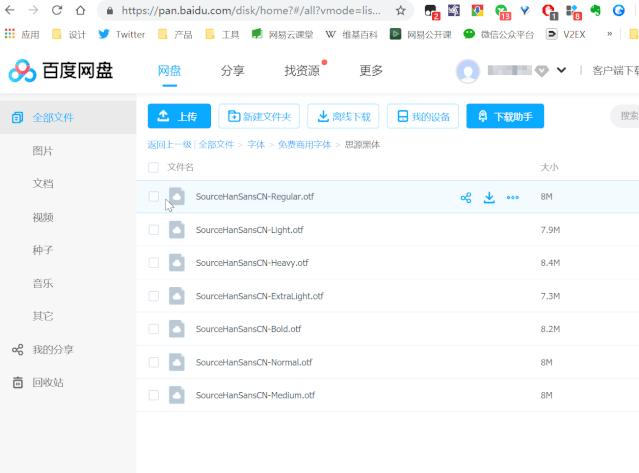Select 图片 in the sidebar

pos(43,151)
